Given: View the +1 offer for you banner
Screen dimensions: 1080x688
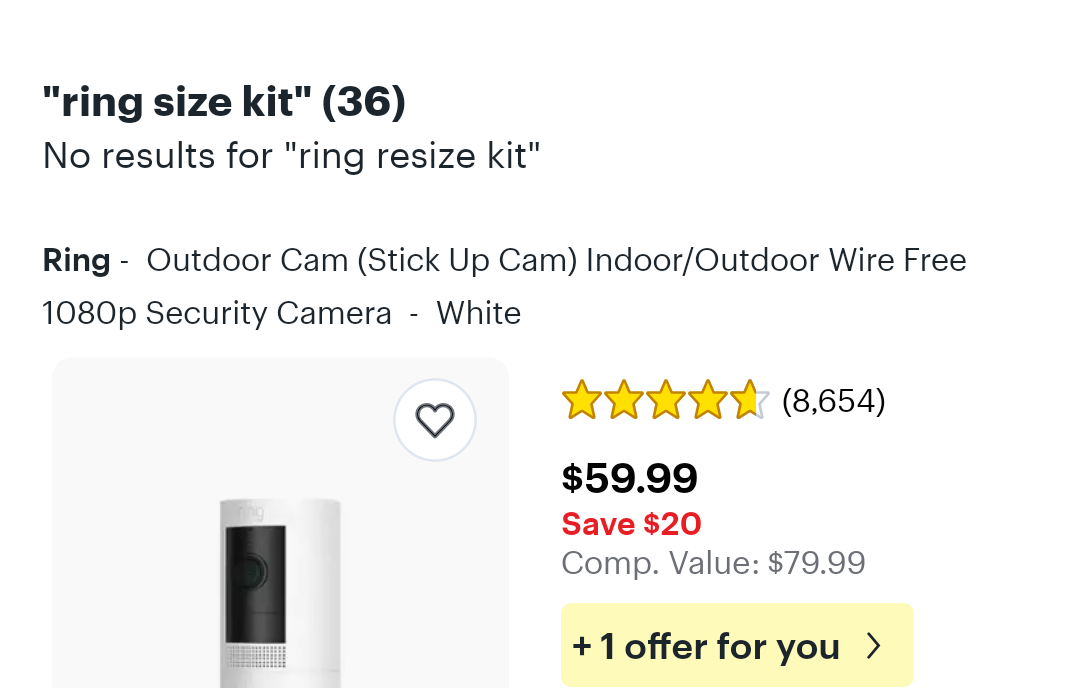Looking at the screenshot, I should point(737,645).
